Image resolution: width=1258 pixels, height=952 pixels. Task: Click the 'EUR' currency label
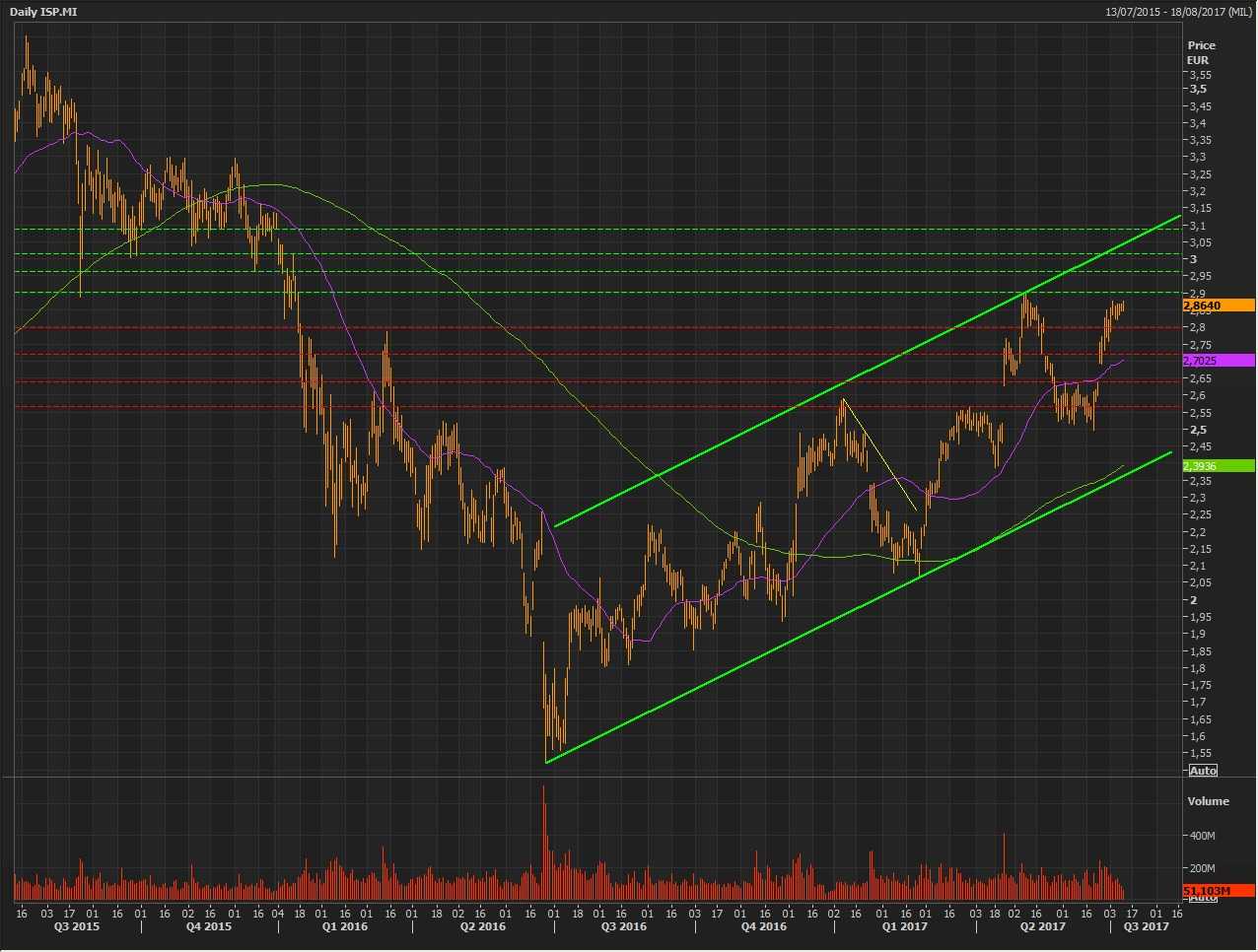1198,60
